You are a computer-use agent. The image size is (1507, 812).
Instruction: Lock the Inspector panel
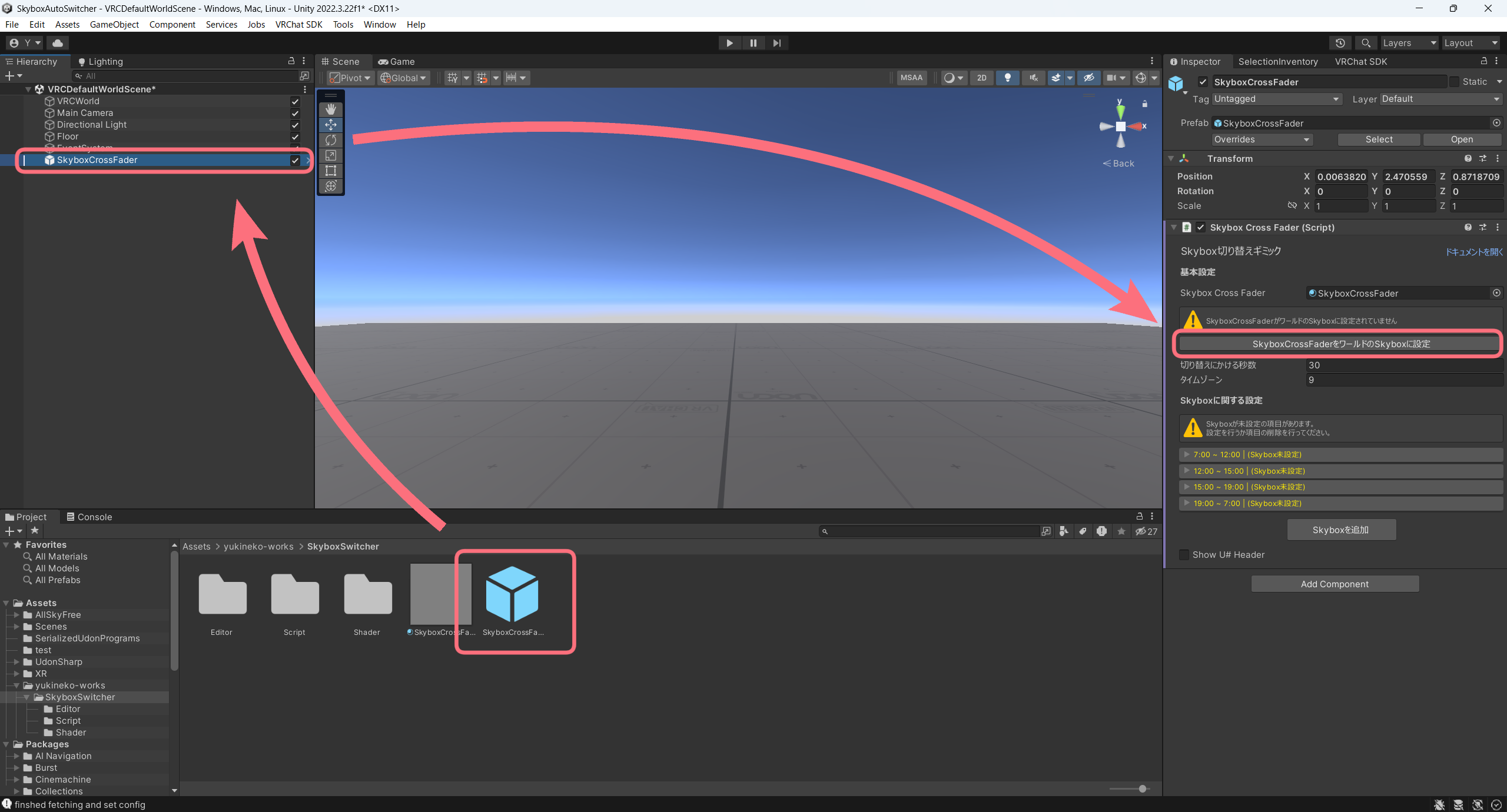[x=1484, y=61]
